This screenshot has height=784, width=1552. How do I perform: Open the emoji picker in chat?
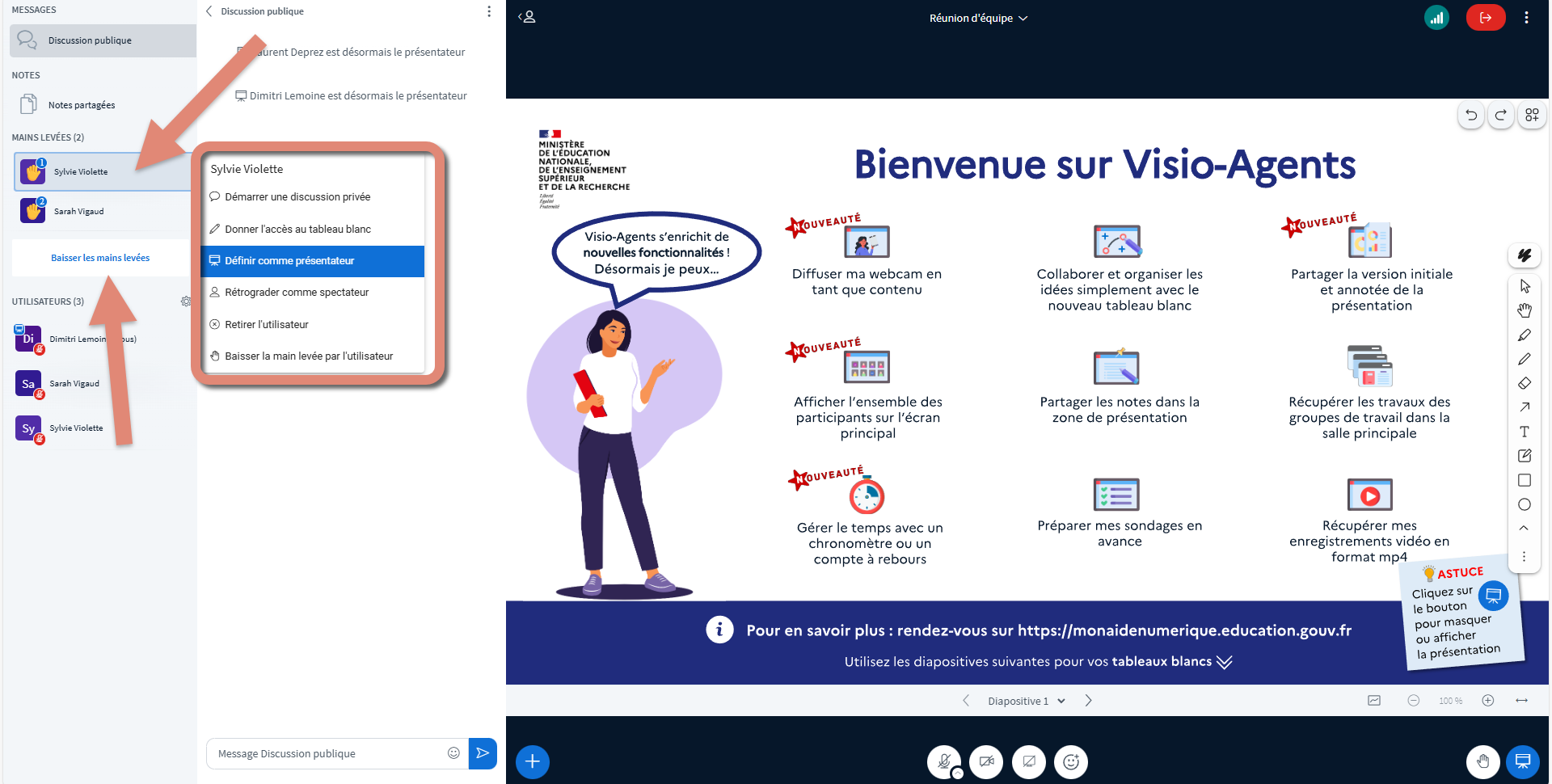point(453,753)
